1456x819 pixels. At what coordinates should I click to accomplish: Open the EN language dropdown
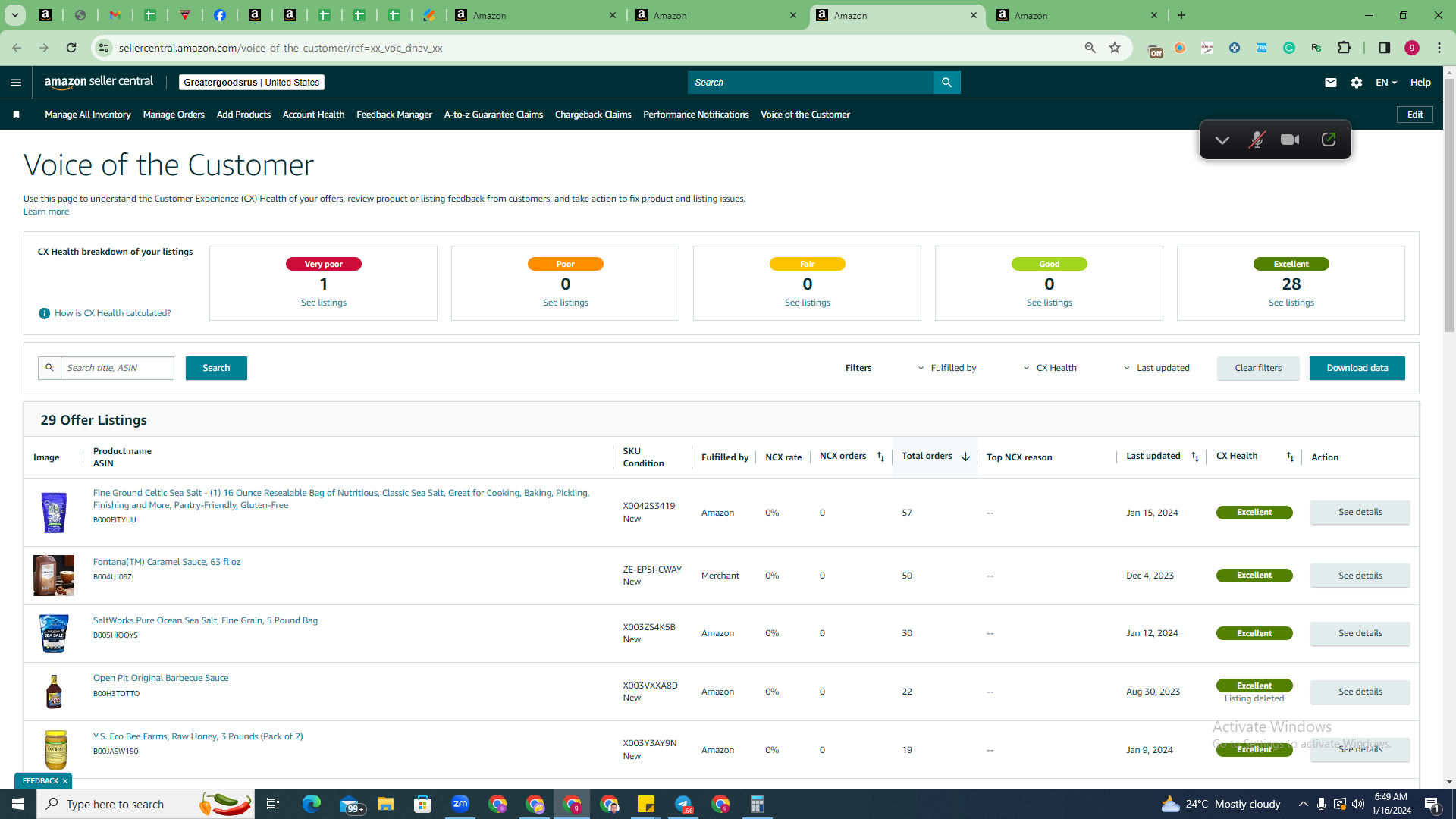tap(1386, 83)
